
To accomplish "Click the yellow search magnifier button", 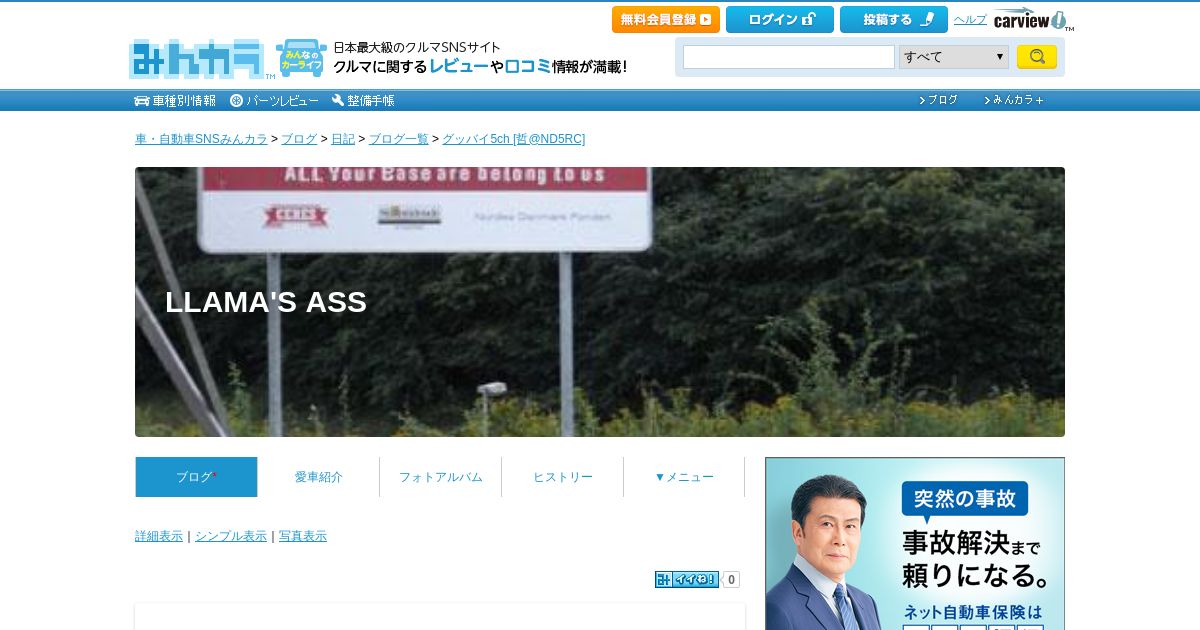I will tap(1037, 57).
